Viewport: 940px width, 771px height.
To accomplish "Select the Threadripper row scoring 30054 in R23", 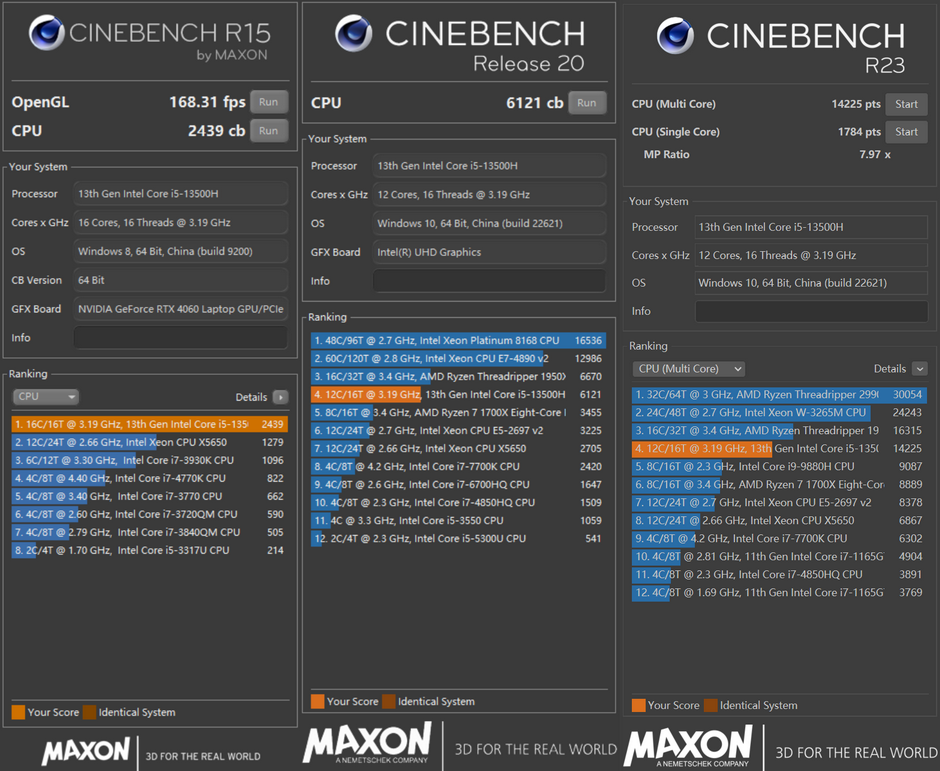I will (x=779, y=394).
